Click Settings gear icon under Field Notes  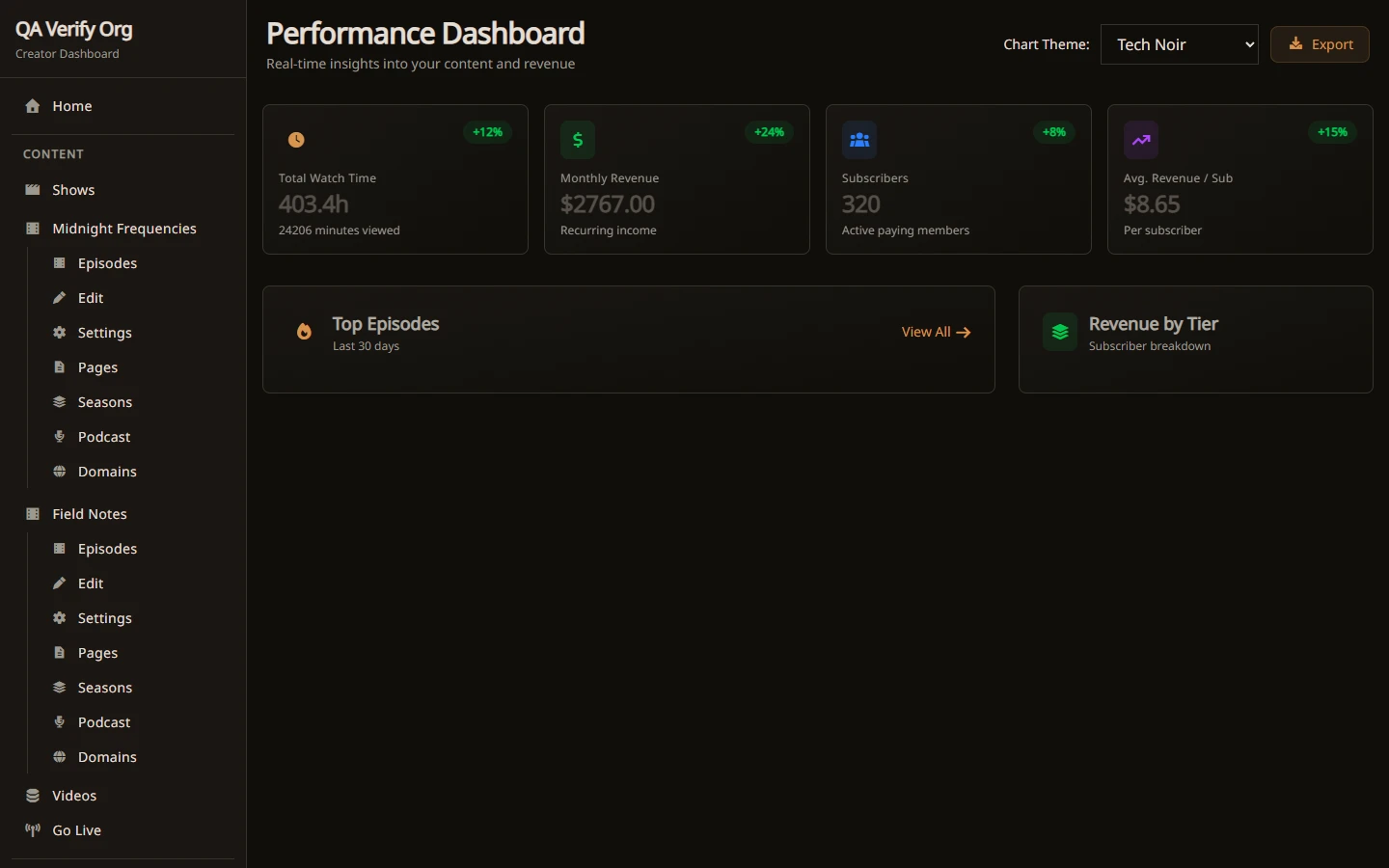(x=59, y=618)
